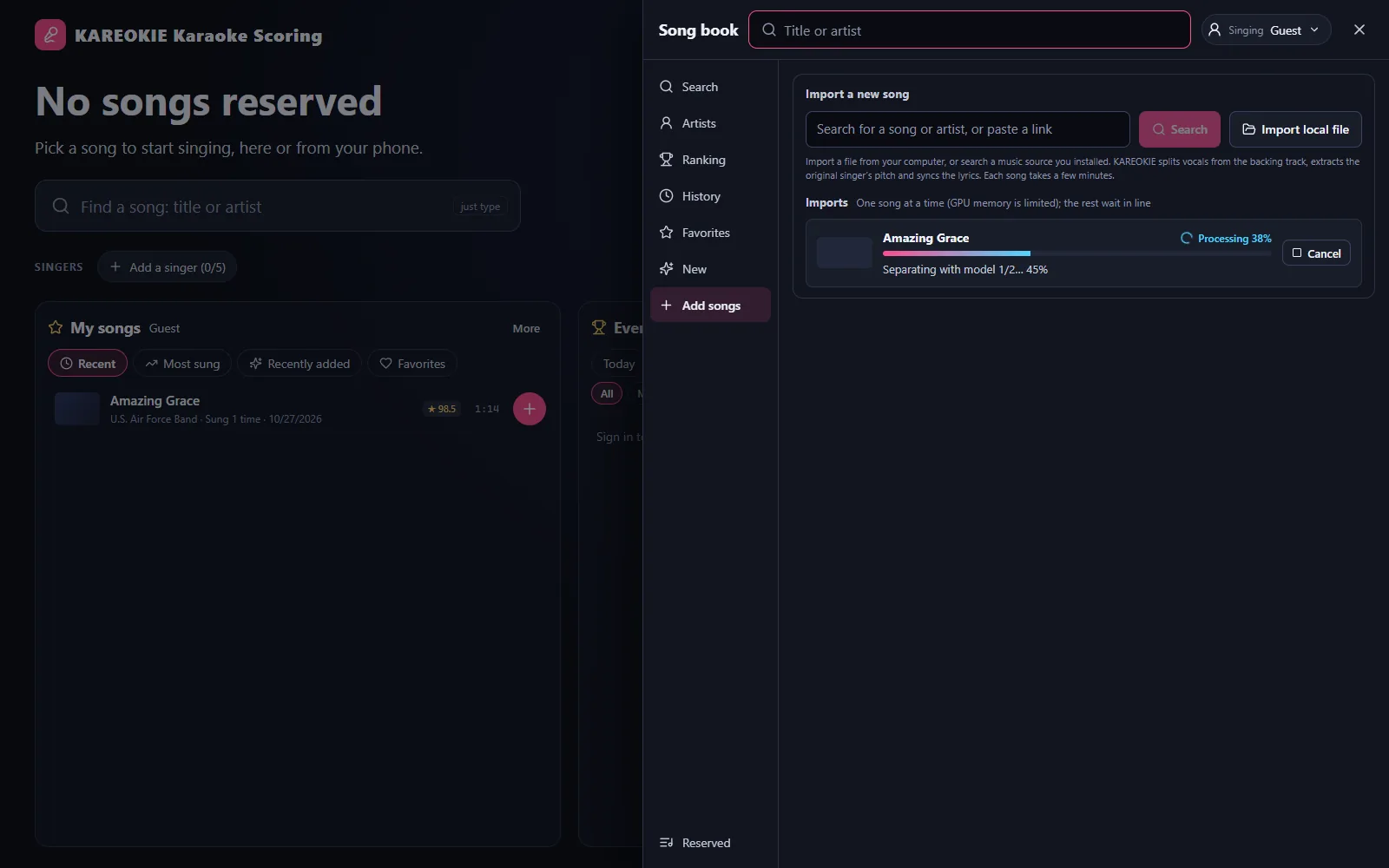Click the Find a song title or artist box
This screenshot has height=868, width=1389.
click(x=278, y=207)
